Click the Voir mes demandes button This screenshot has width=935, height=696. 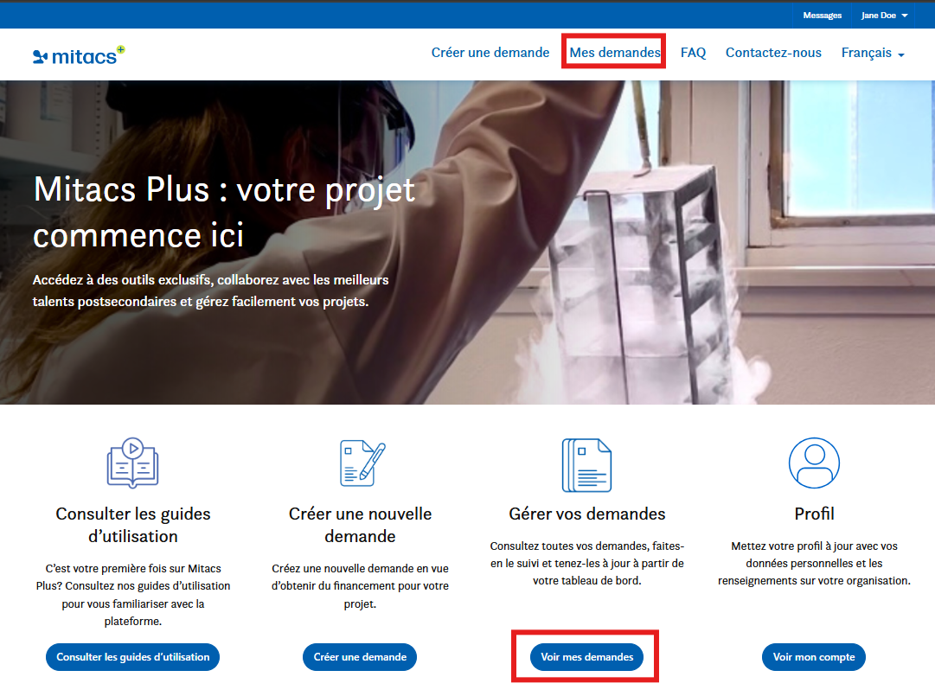(x=587, y=657)
